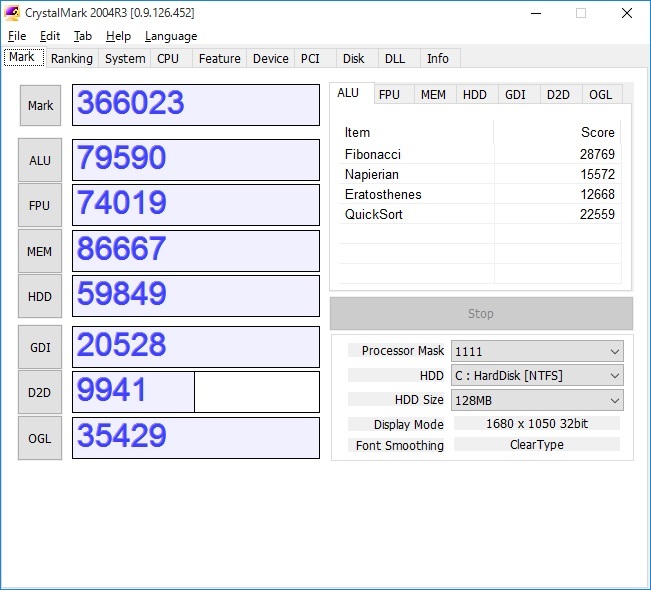The height and width of the screenshot is (590, 651).
Task: Run the D2D benchmark button
Action: coord(40,393)
